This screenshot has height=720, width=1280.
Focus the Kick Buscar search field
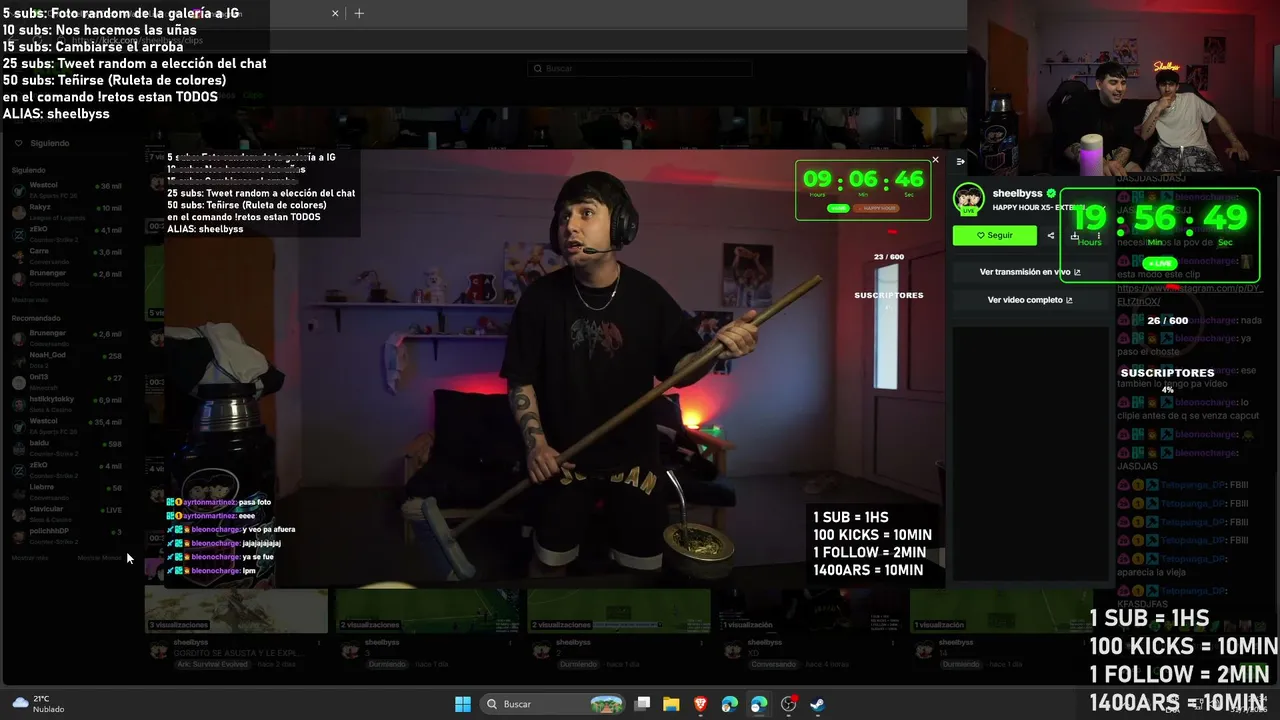point(640,68)
